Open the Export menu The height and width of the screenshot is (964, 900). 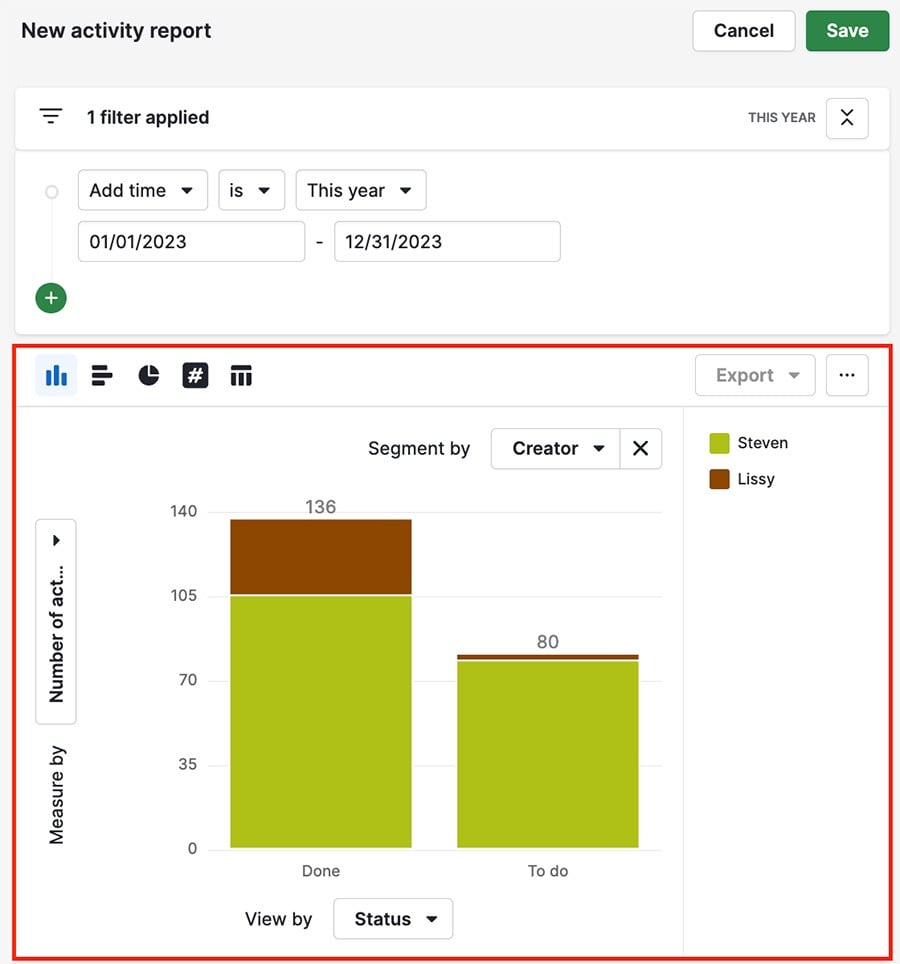pyautogui.click(x=755, y=375)
